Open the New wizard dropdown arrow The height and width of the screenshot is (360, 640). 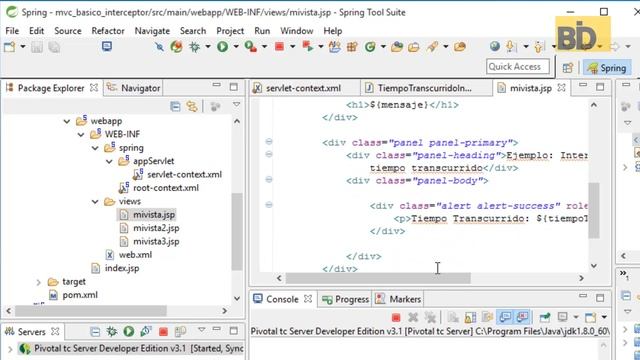pos(23,47)
